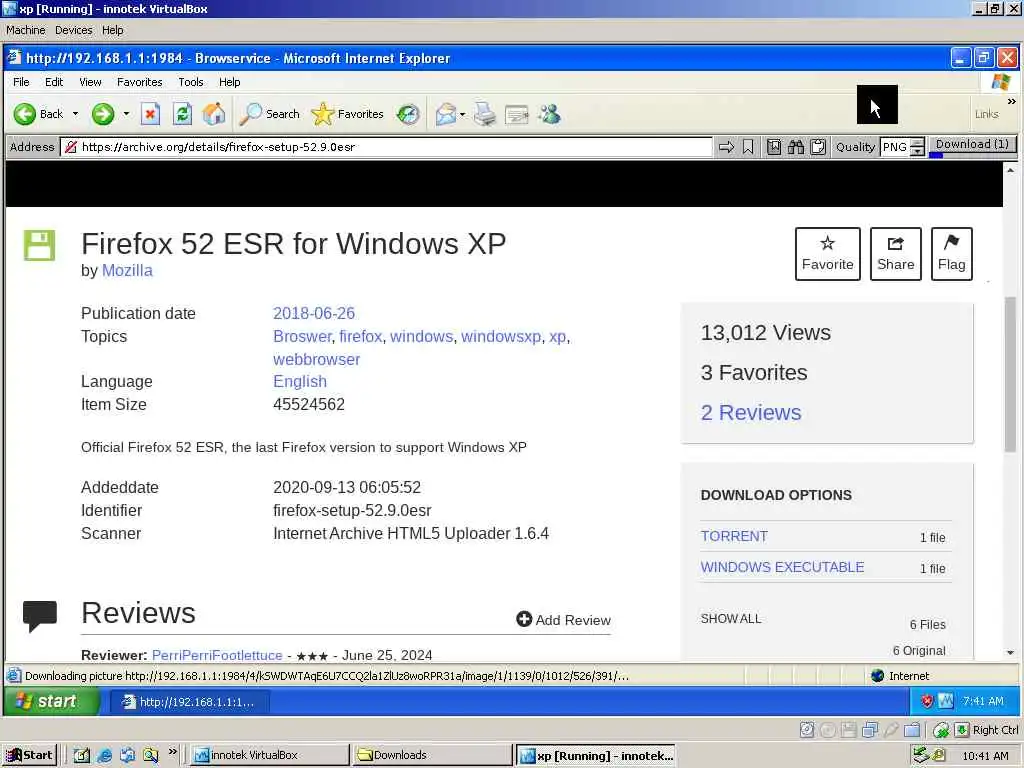
Task: Click the Downloads taskbar button on host
Action: click(432, 755)
